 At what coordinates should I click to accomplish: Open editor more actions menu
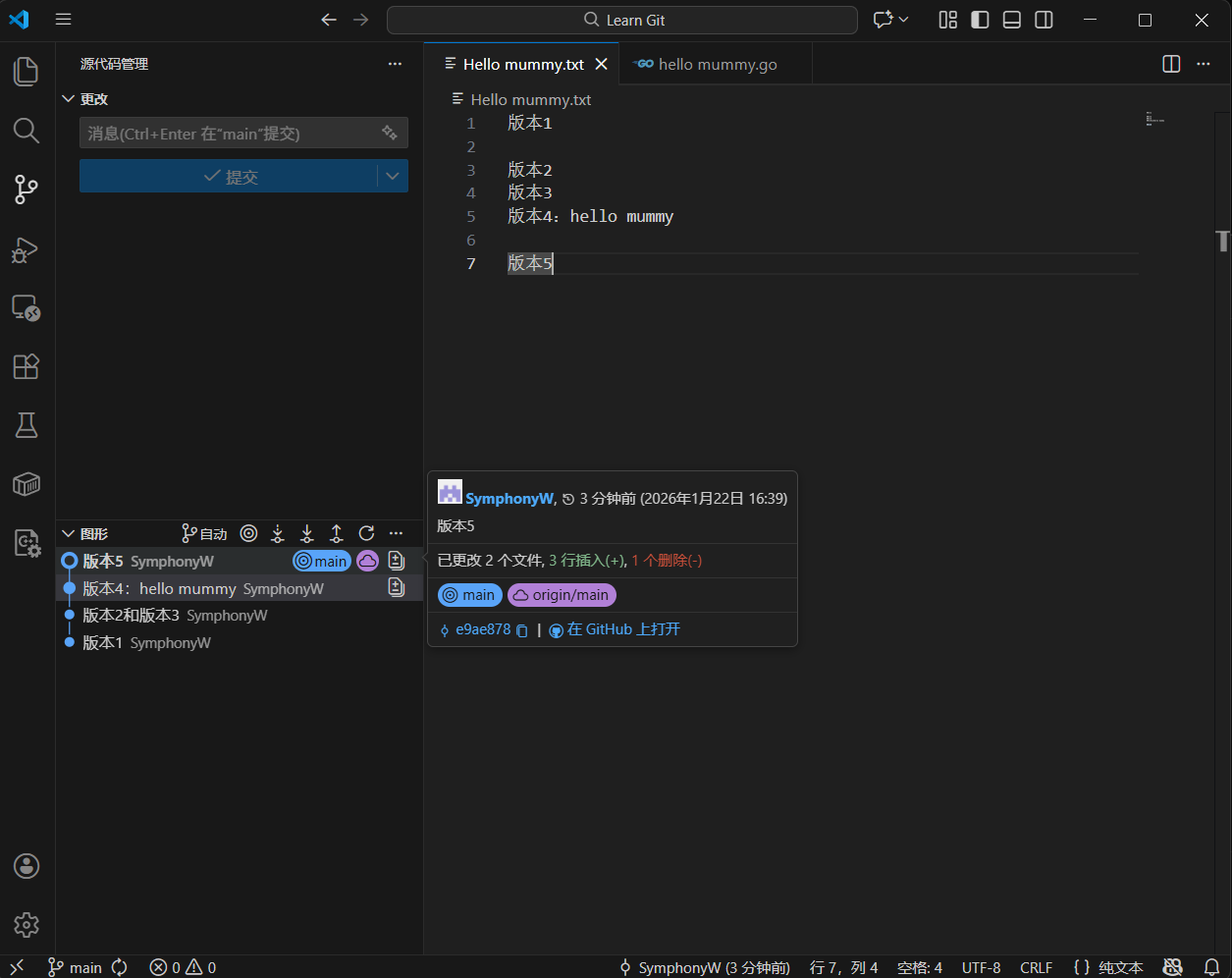coord(1204,64)
